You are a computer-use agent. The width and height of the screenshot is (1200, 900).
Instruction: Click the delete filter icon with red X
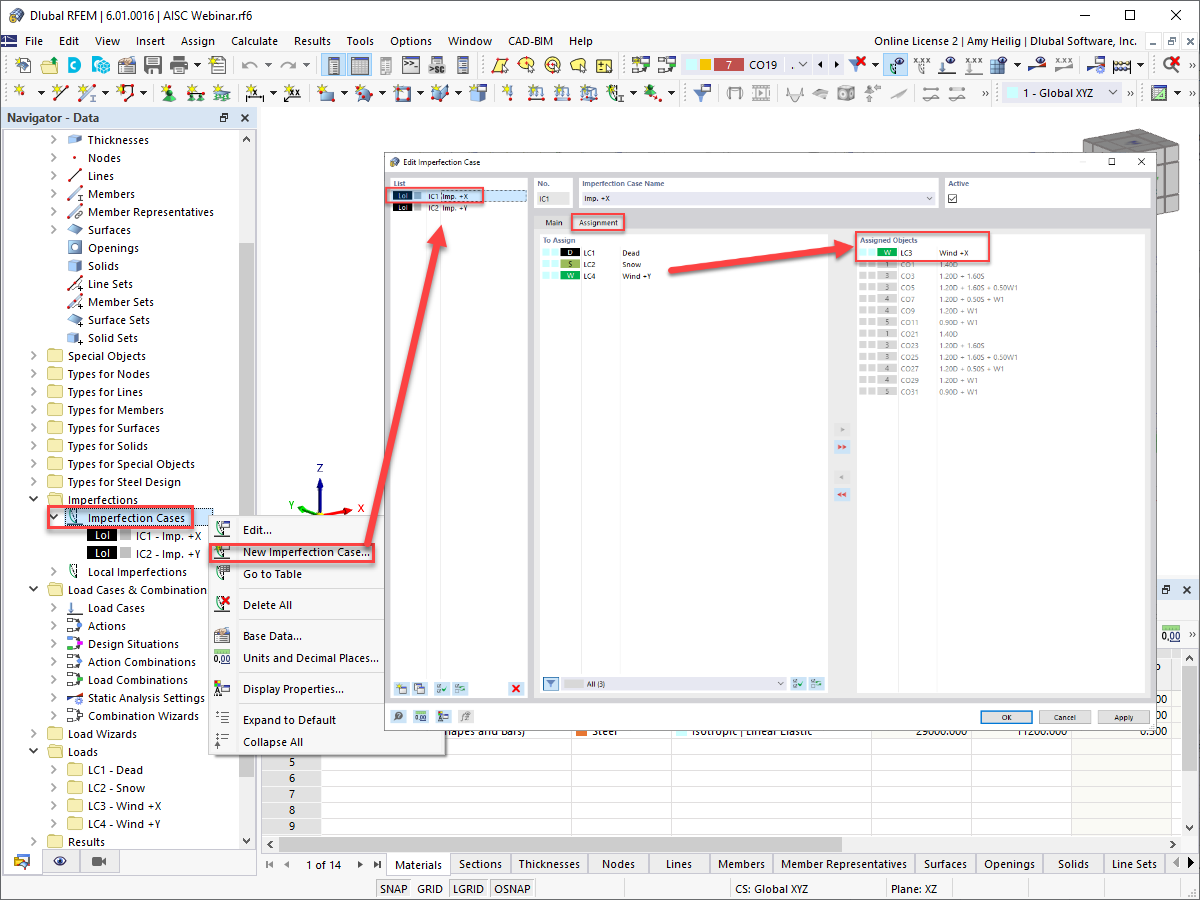coord(857,65)
